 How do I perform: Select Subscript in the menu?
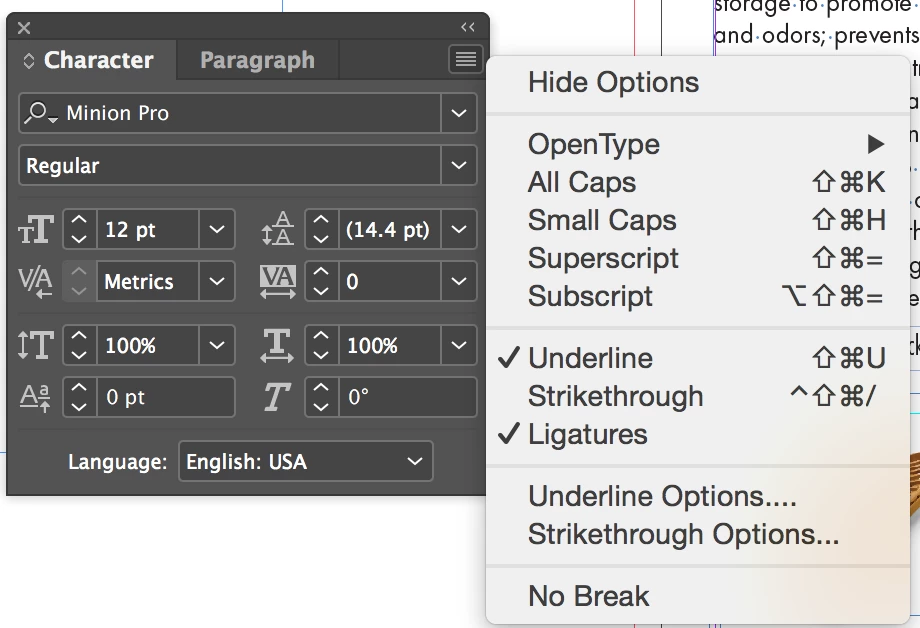(698, 296)
